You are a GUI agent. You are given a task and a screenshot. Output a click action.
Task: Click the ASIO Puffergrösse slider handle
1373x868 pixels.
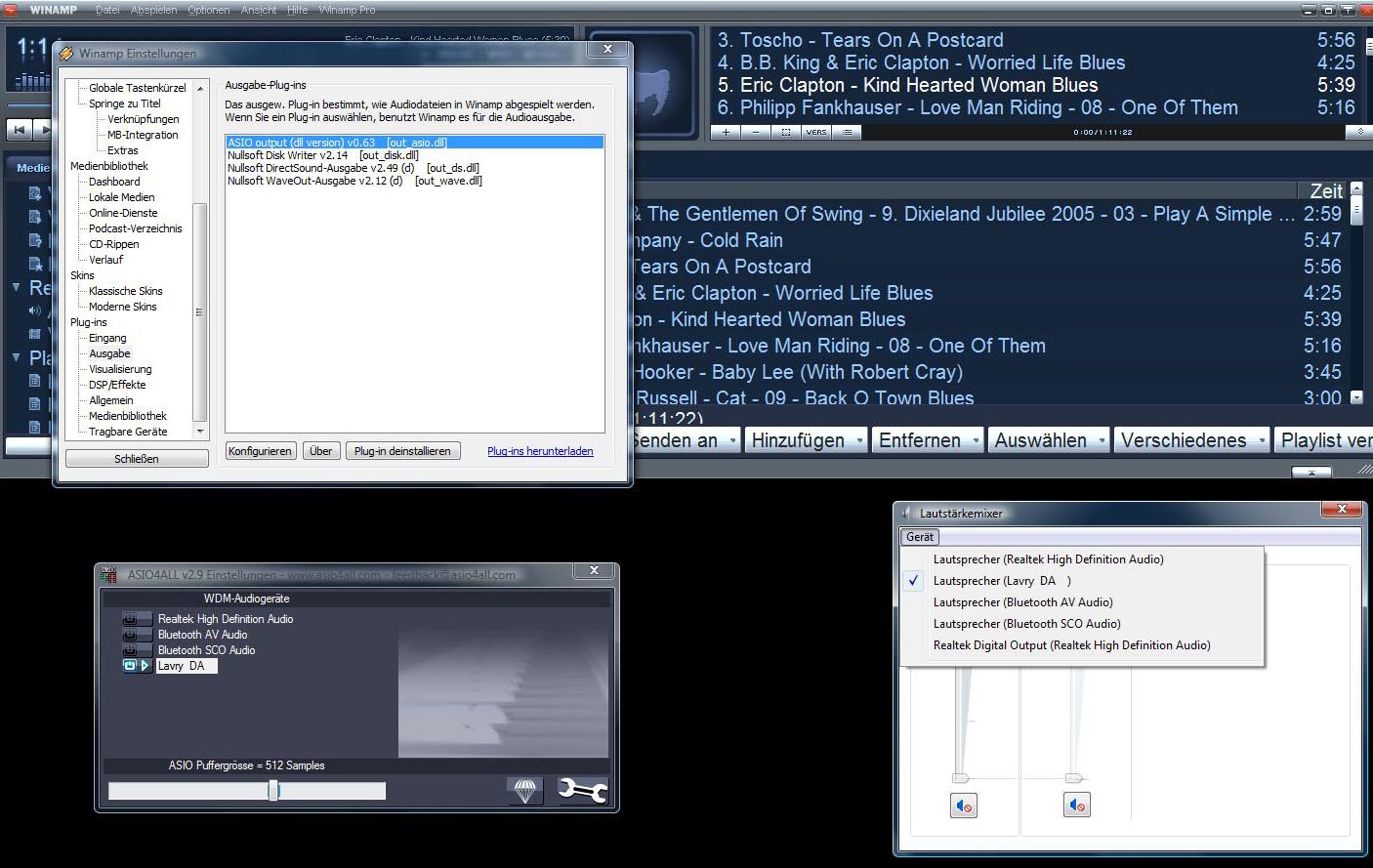click(273, 791)
